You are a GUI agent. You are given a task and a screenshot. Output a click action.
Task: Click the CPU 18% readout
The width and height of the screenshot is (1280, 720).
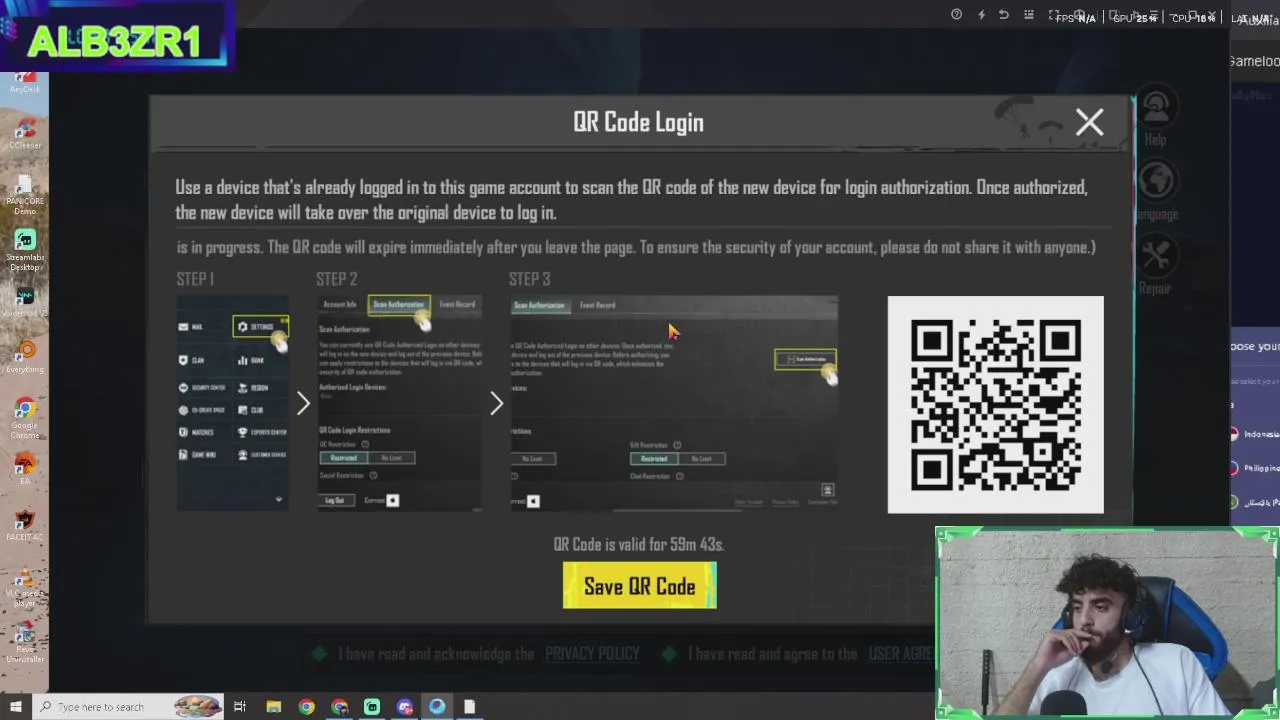pyautogui.click(x=1193, y=18)
